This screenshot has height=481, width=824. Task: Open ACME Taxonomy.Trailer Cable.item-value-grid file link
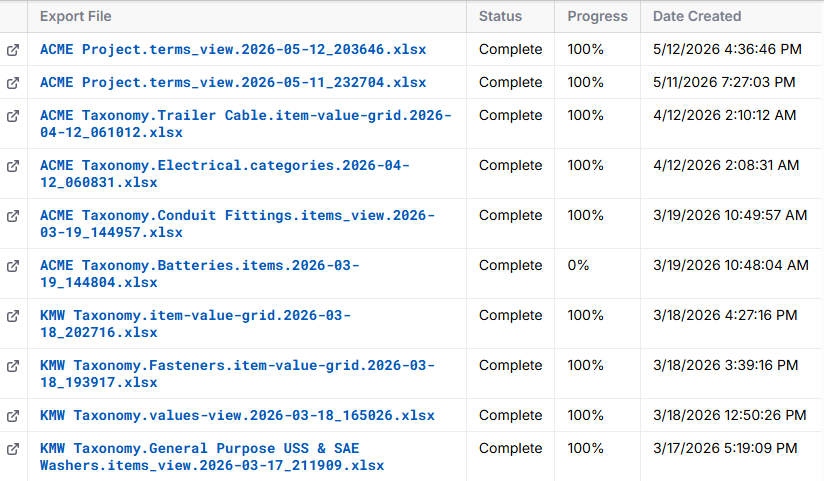245,124
